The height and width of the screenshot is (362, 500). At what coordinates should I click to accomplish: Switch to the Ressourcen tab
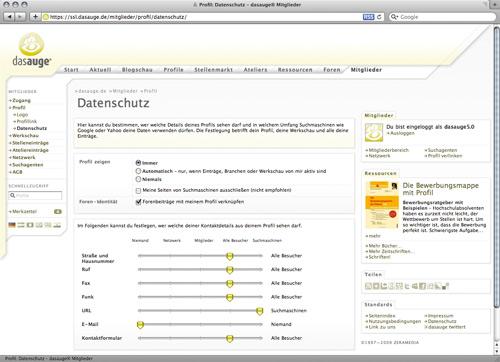click(x=295, y=70)
